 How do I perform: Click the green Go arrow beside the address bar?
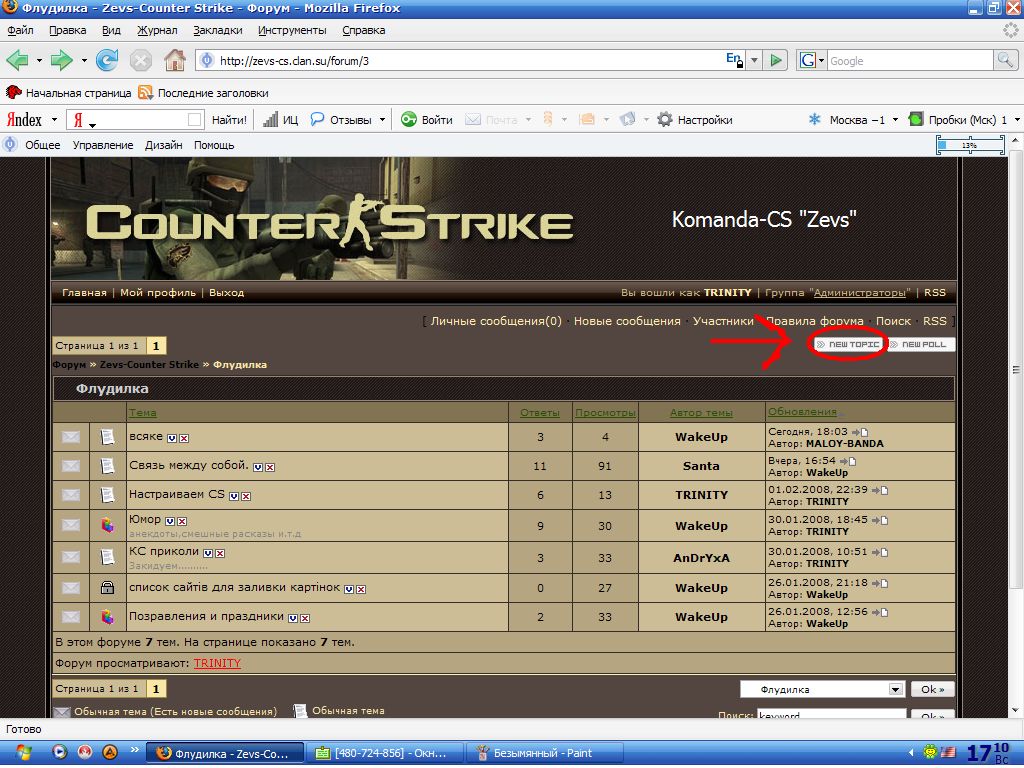coord(776,61)
